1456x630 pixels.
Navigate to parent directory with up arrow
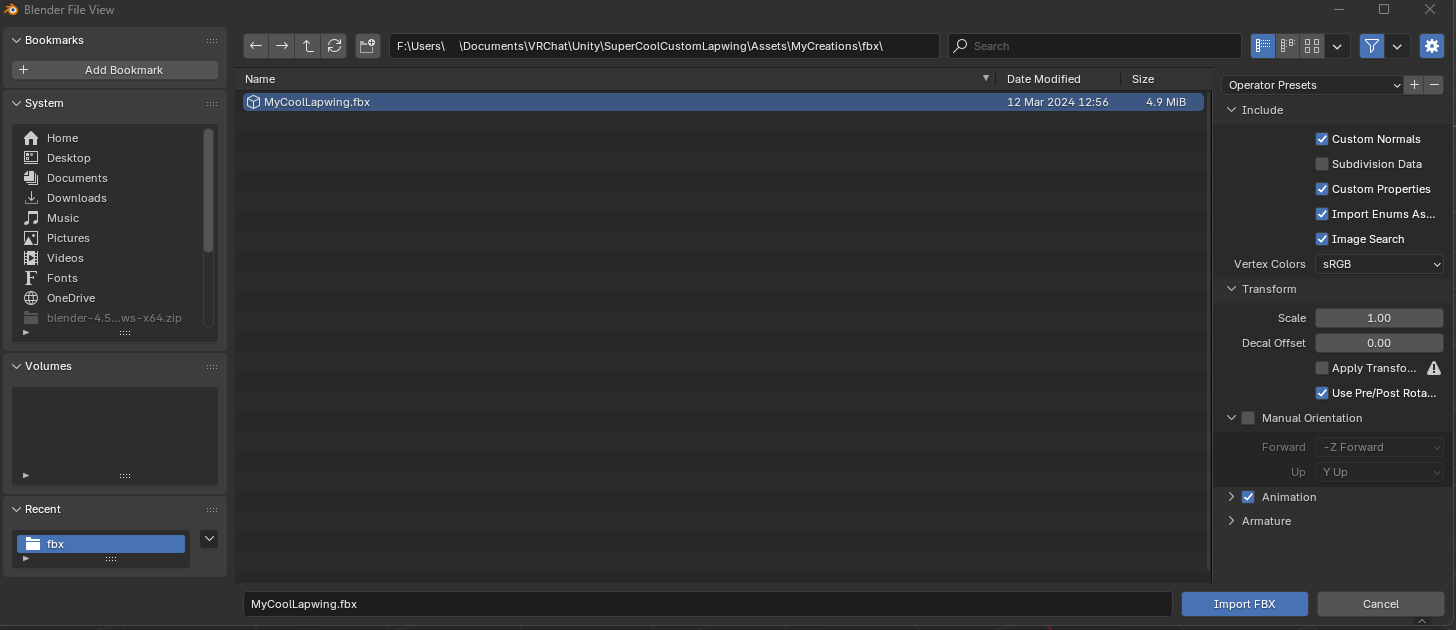(x=308, y=45)
